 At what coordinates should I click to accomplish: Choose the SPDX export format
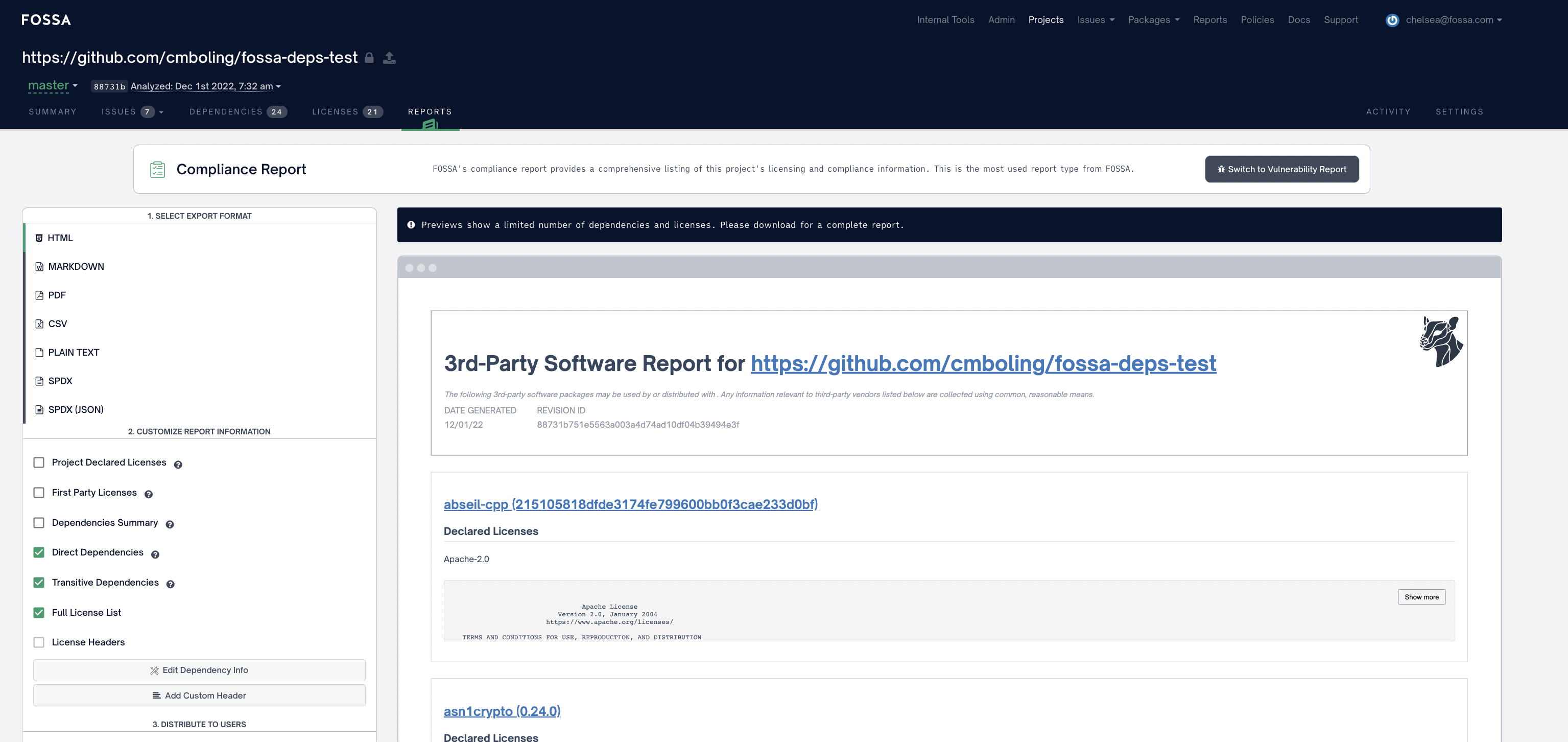(x=200, y=381)
